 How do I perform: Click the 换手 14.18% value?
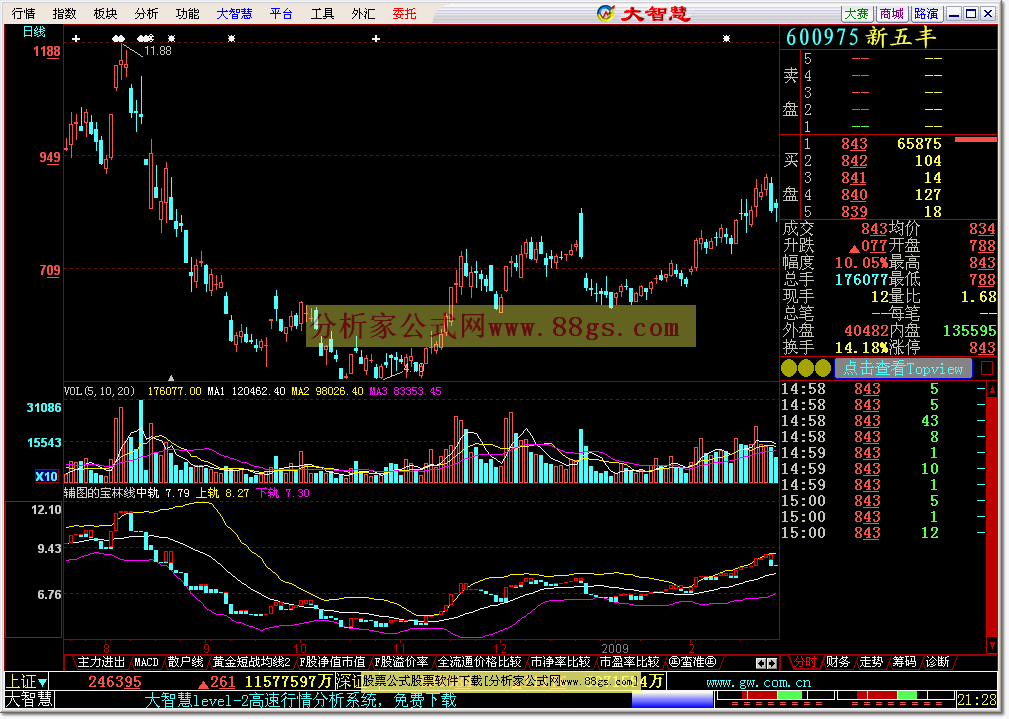pos(861,348)
